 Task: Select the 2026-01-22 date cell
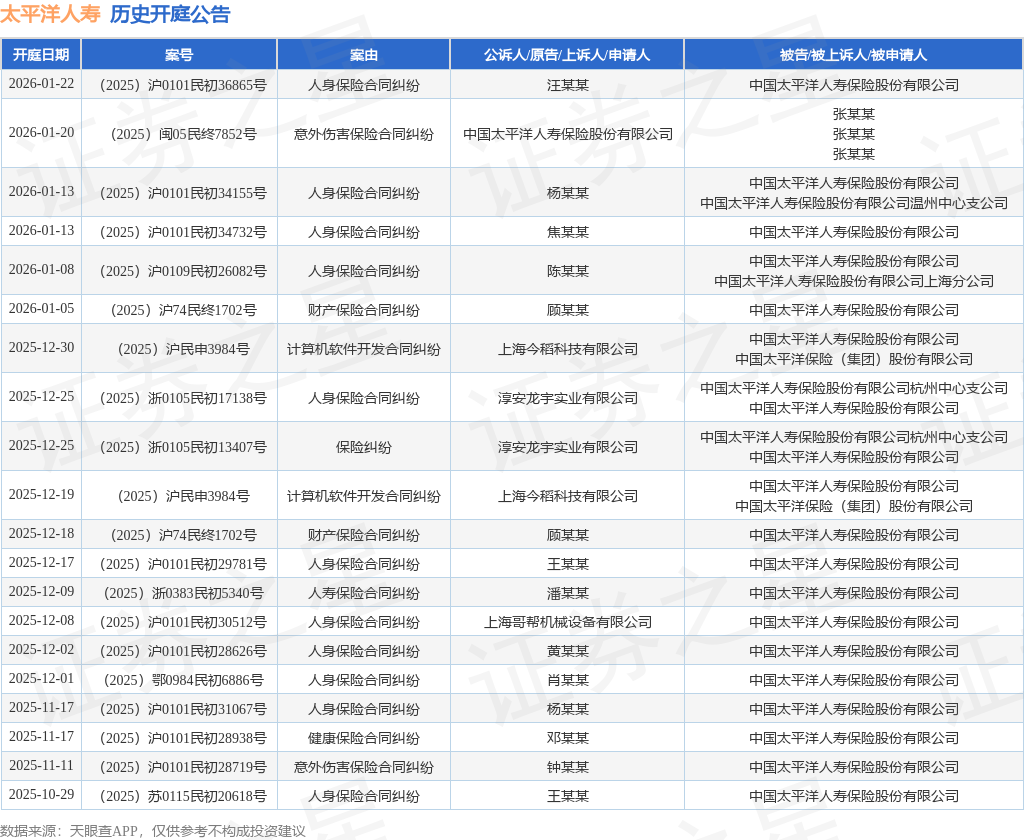(41, 84)
